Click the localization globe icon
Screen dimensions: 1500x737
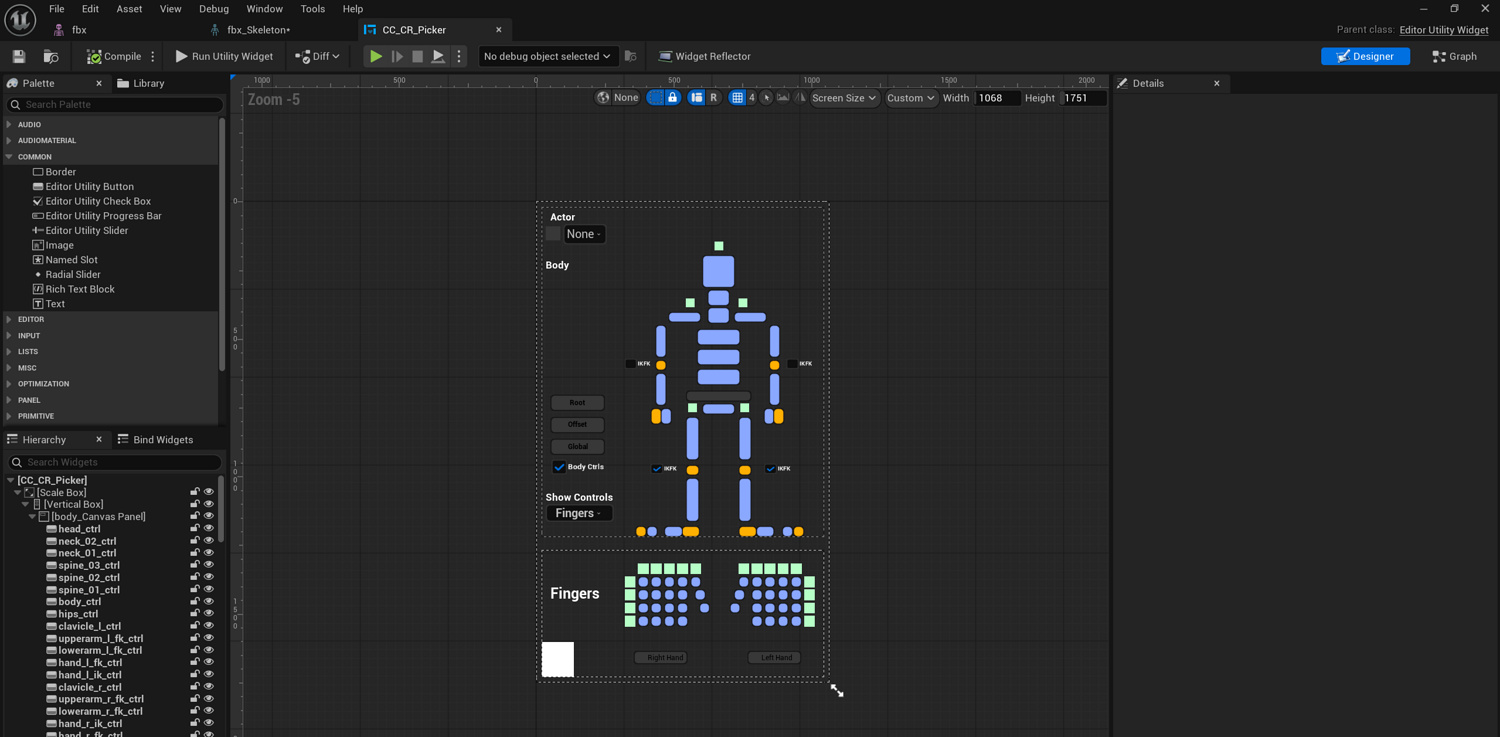pos(603,98)
